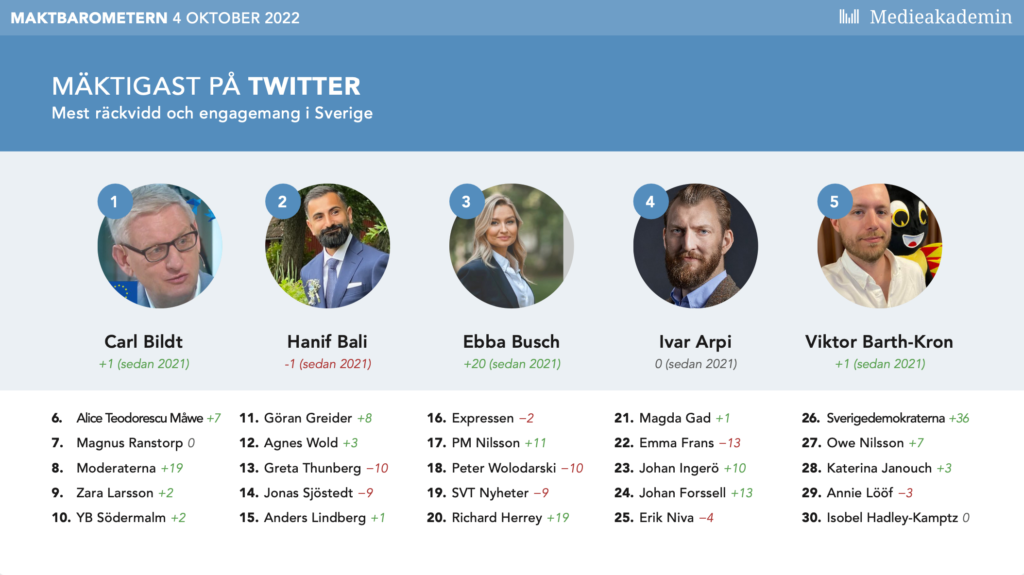
Task: Click the number 5 rank badge
Action: click(834, 201)
